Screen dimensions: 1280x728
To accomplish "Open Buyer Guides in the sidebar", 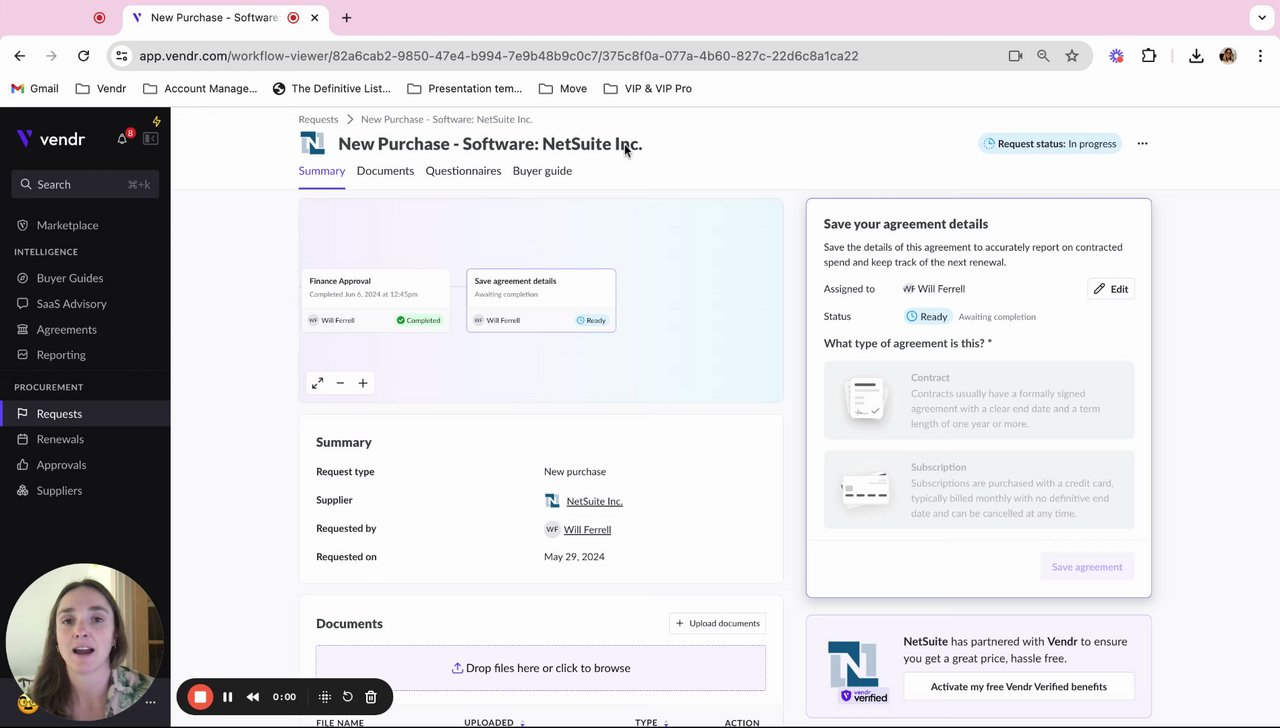I will tap(70, 278).
